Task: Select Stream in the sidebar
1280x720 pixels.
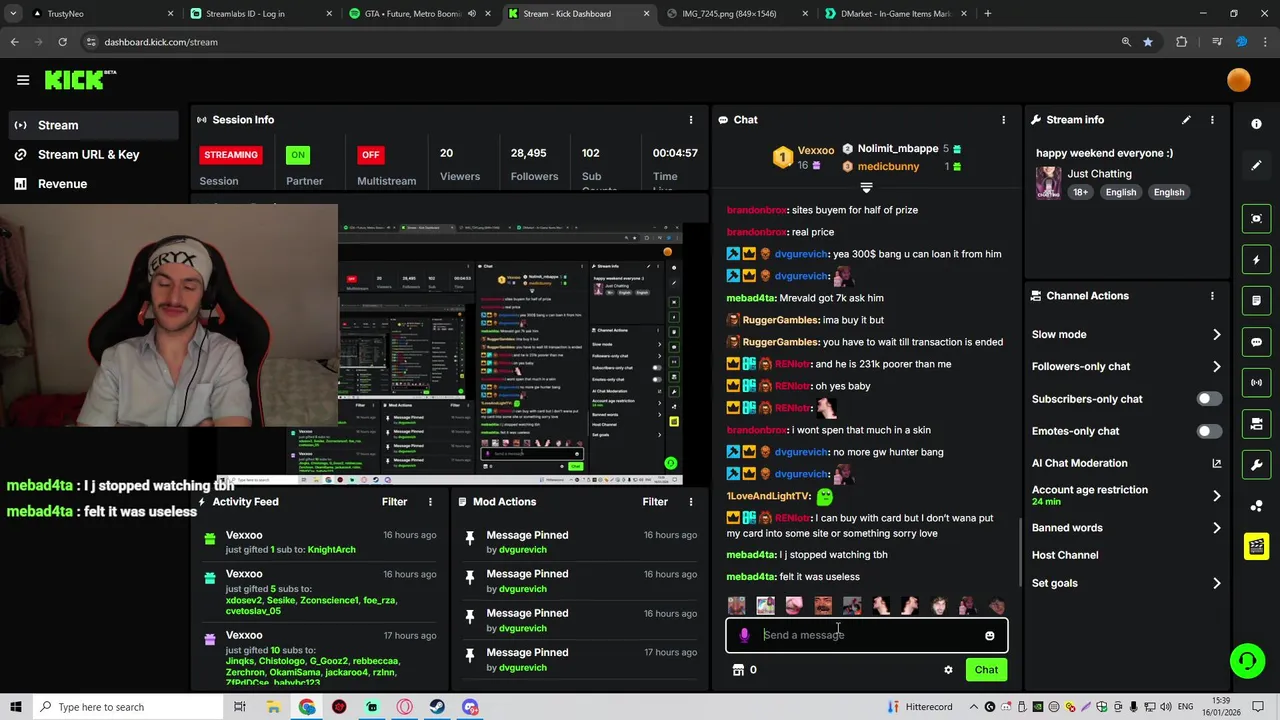Action: pos(93,125)
